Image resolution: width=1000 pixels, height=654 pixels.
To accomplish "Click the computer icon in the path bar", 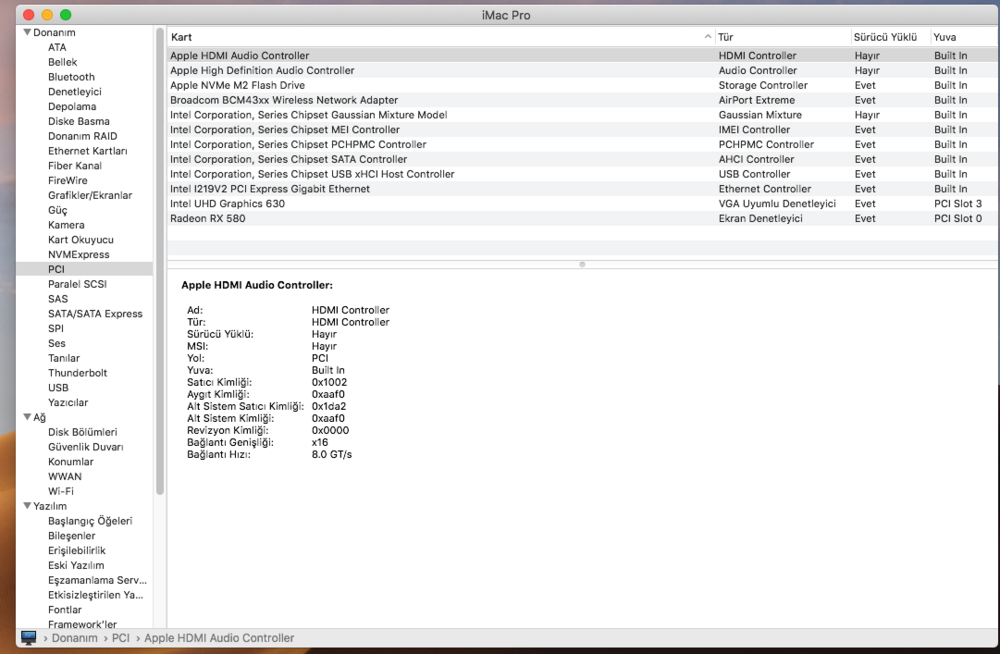I will [28, 638].
